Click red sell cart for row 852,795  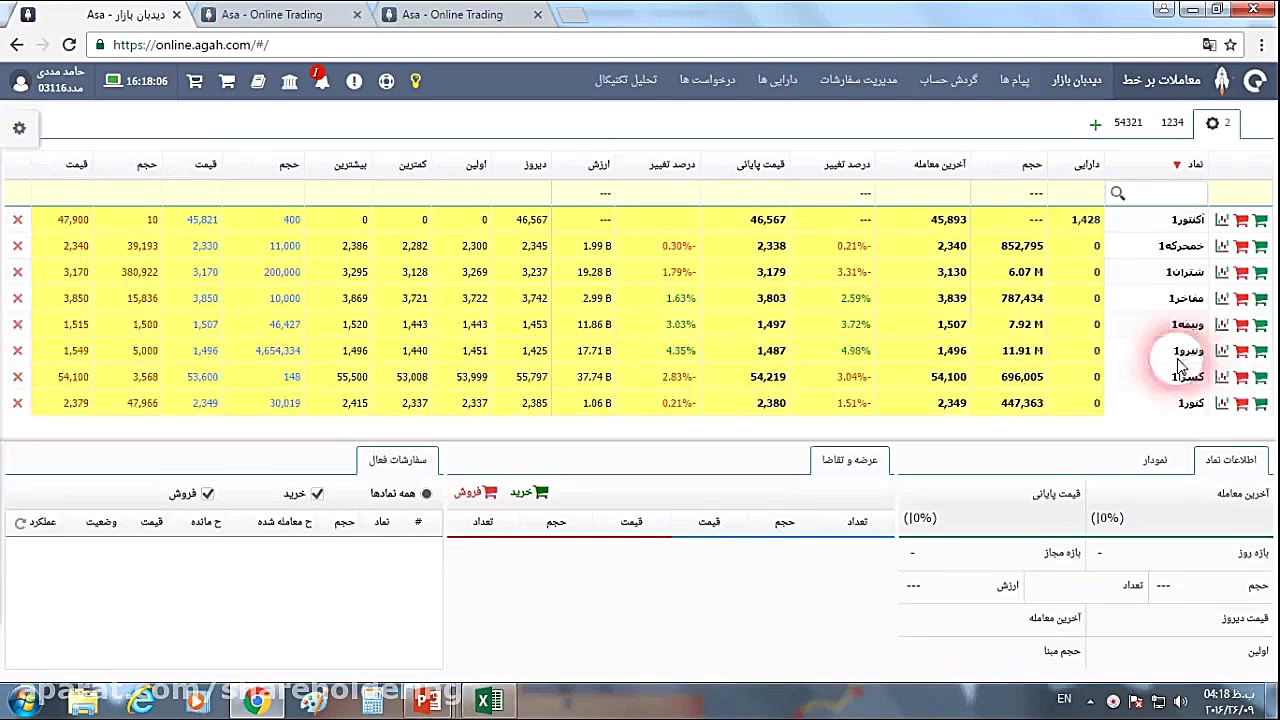[1241, 246]
